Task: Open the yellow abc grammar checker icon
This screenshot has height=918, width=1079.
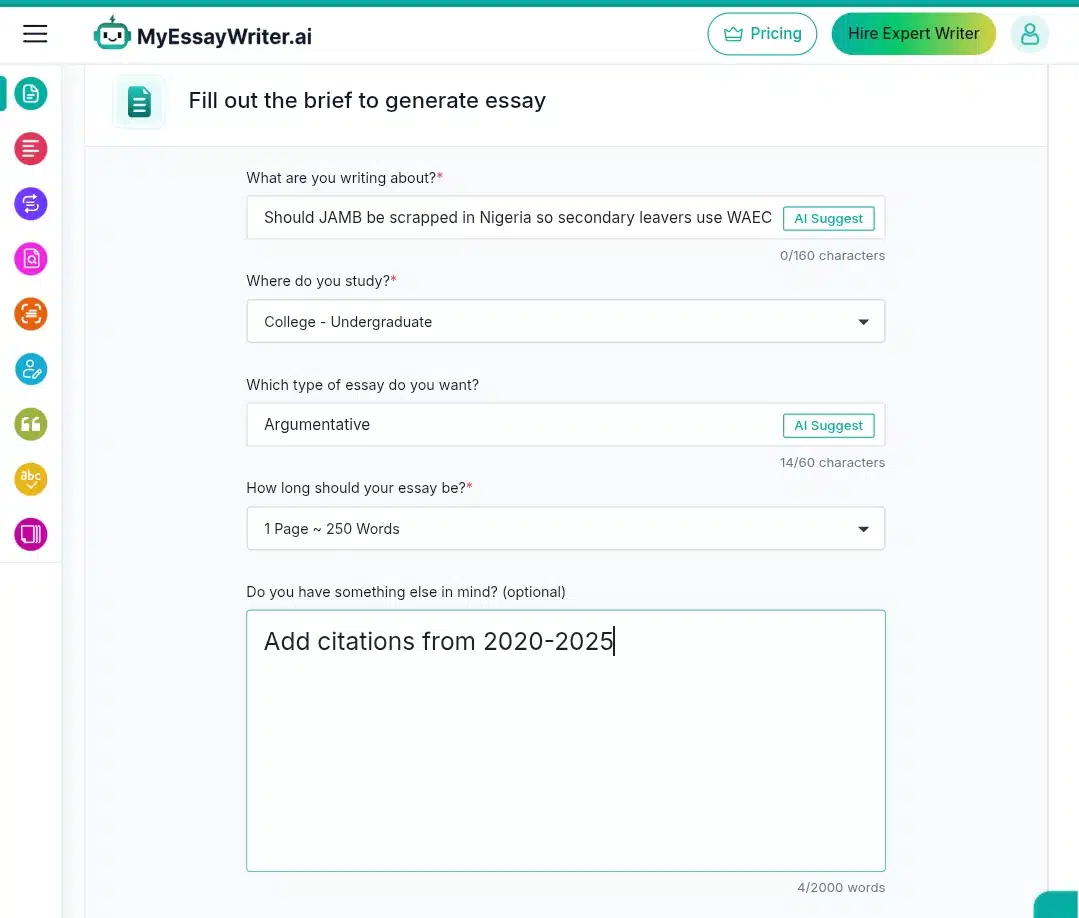Action: coord(31,479)
